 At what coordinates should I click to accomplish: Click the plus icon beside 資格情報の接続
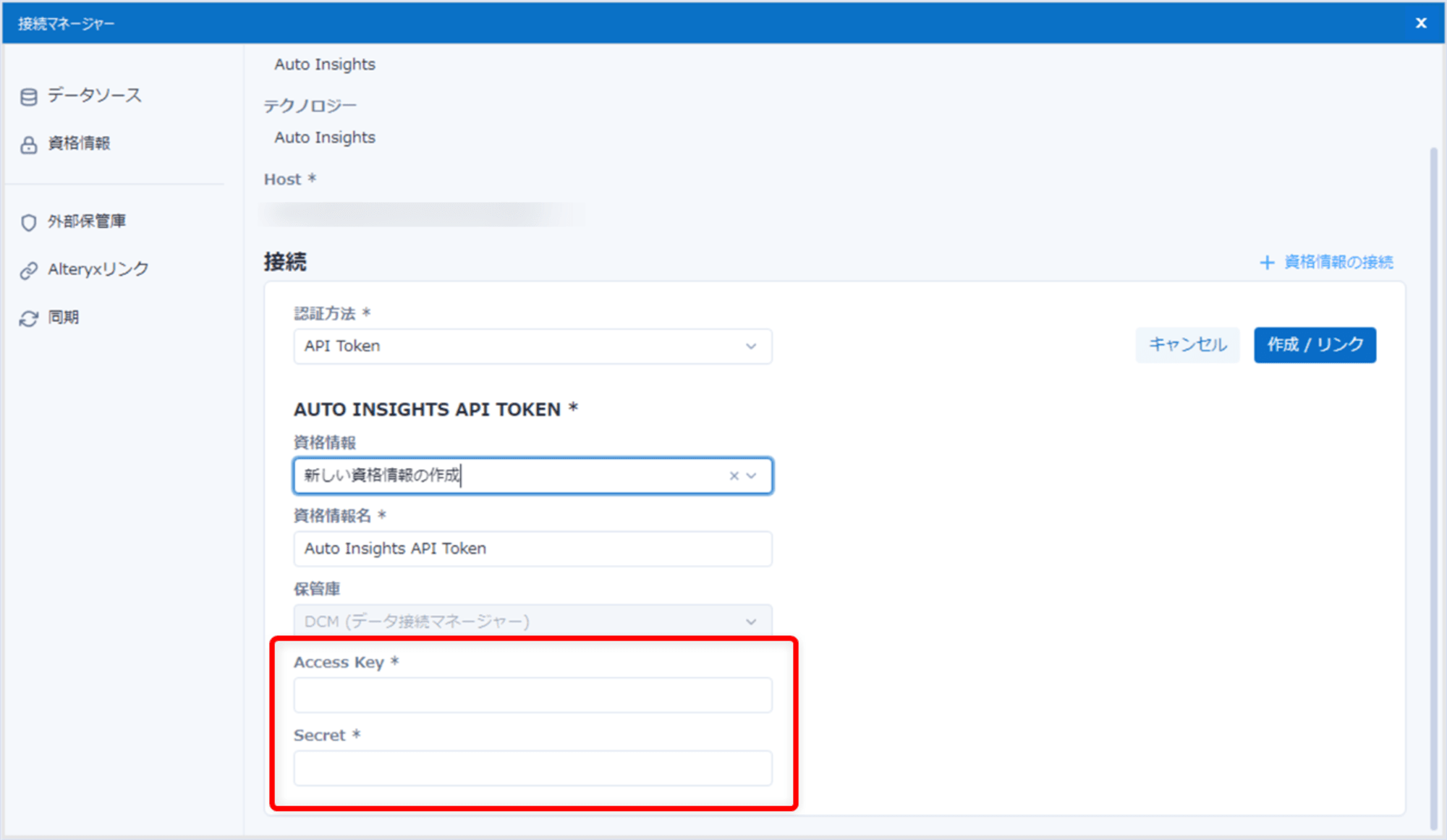[1266, 263]
